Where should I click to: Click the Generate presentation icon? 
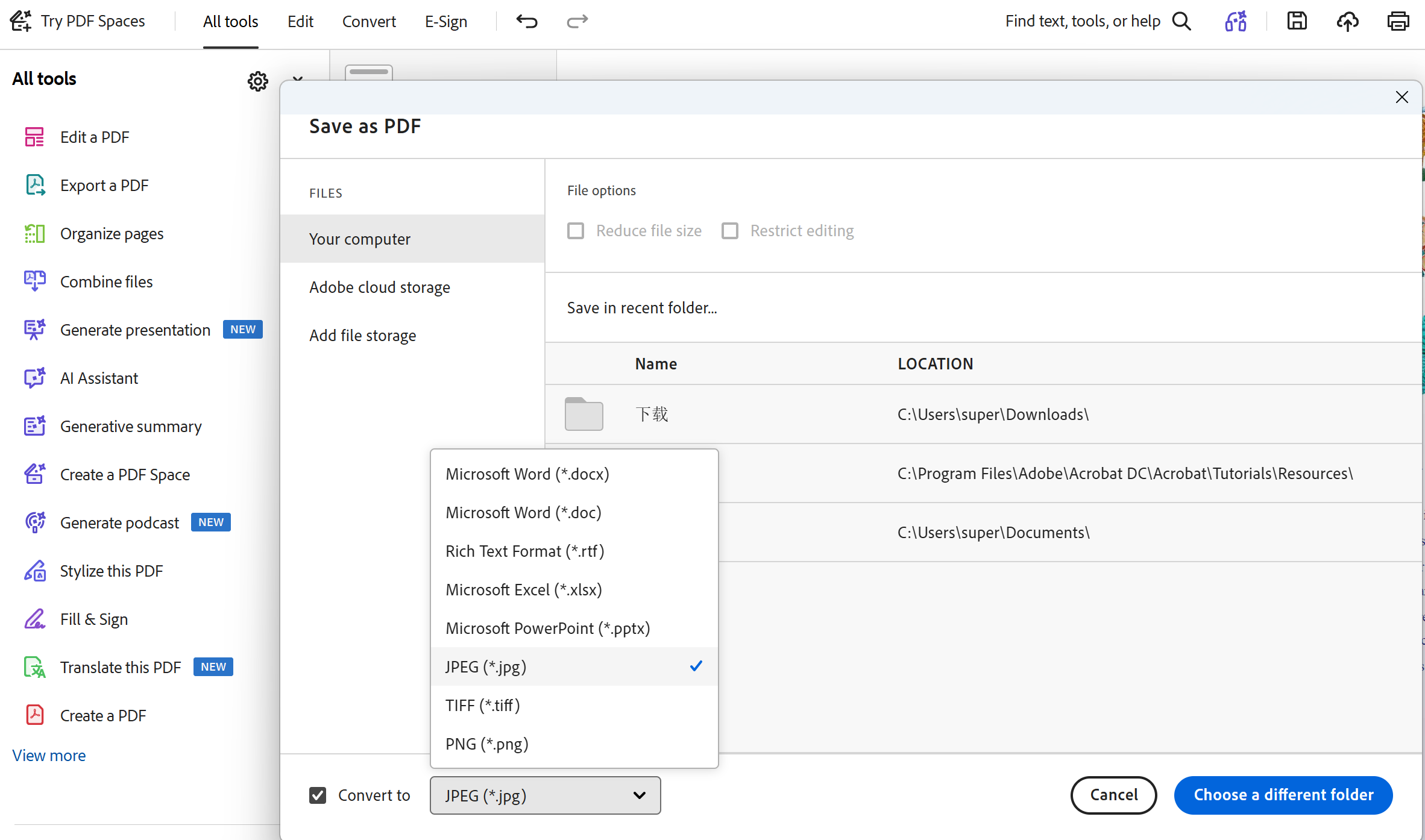(x=34, y=330)
